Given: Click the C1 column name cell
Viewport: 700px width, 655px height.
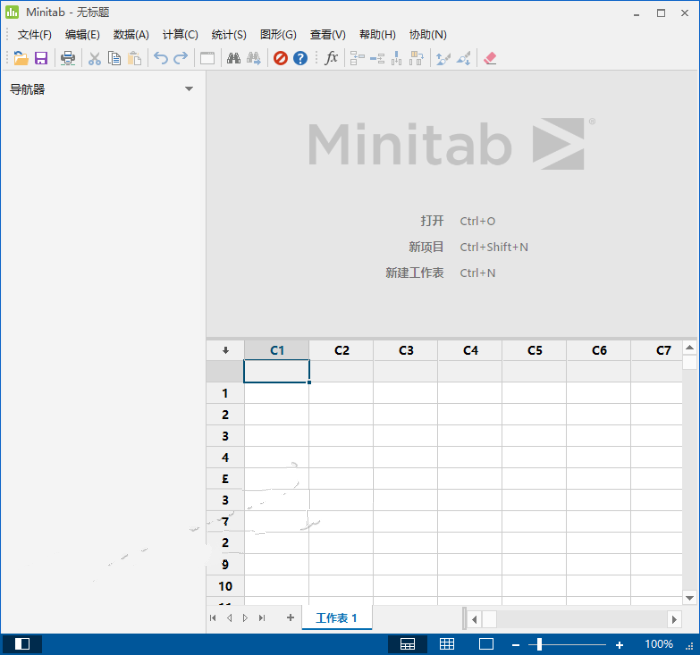Looking at the screenshot, I should point(276,371).
